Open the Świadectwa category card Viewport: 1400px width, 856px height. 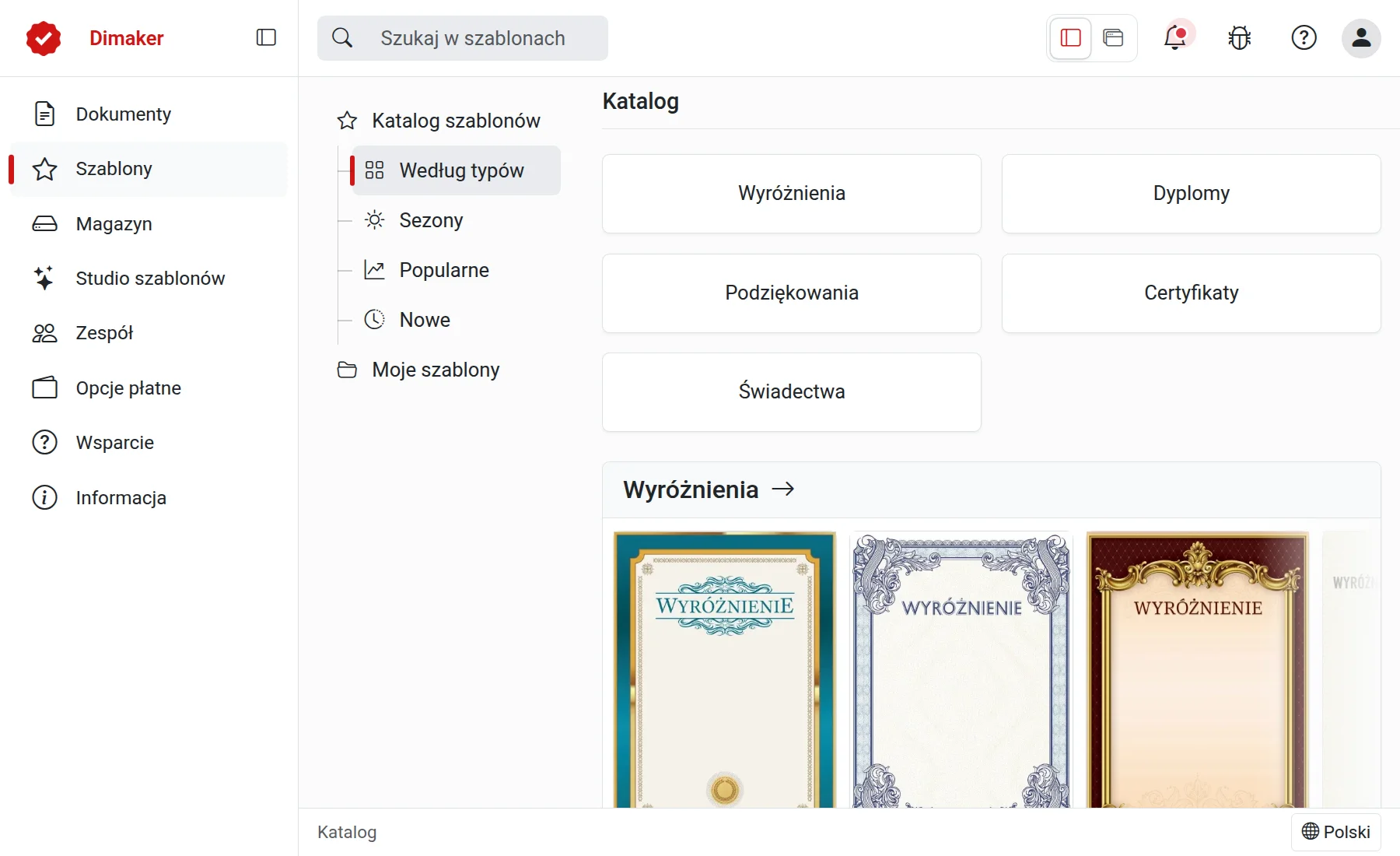(792, 392)
